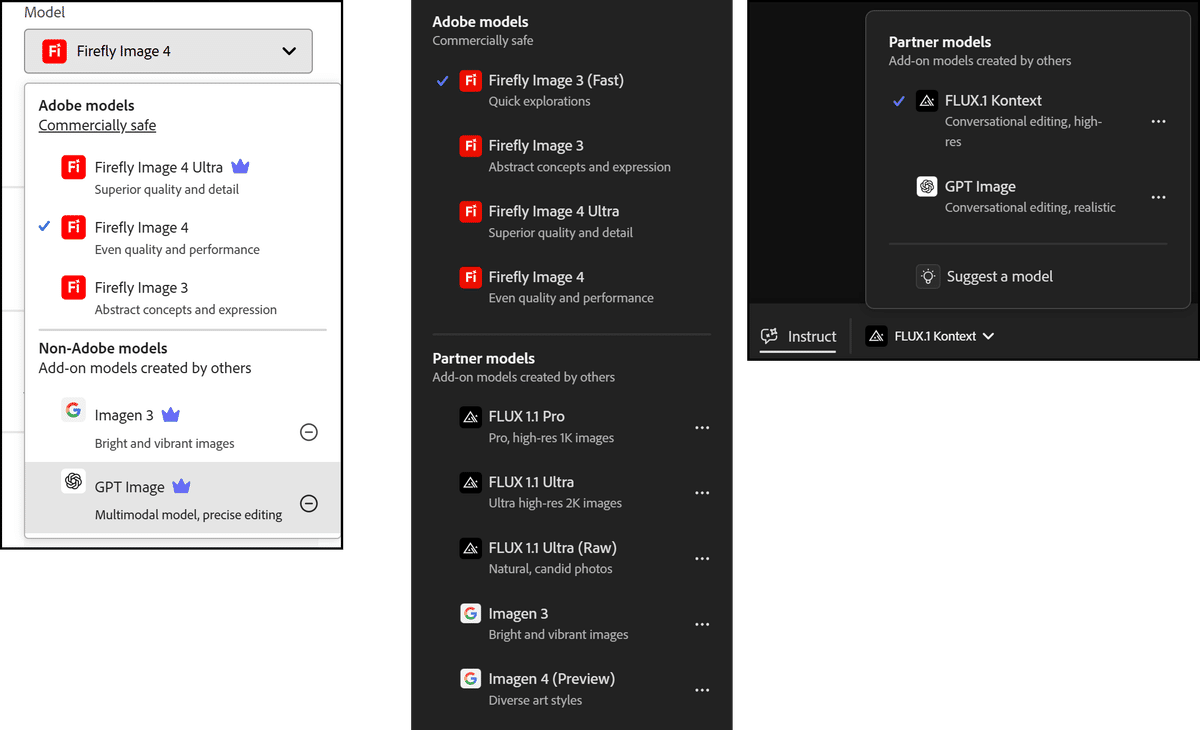Click the checkmark beside FLUX.1 Kontext
This screenshot has height=730, width=1200.
coord(898,101)
